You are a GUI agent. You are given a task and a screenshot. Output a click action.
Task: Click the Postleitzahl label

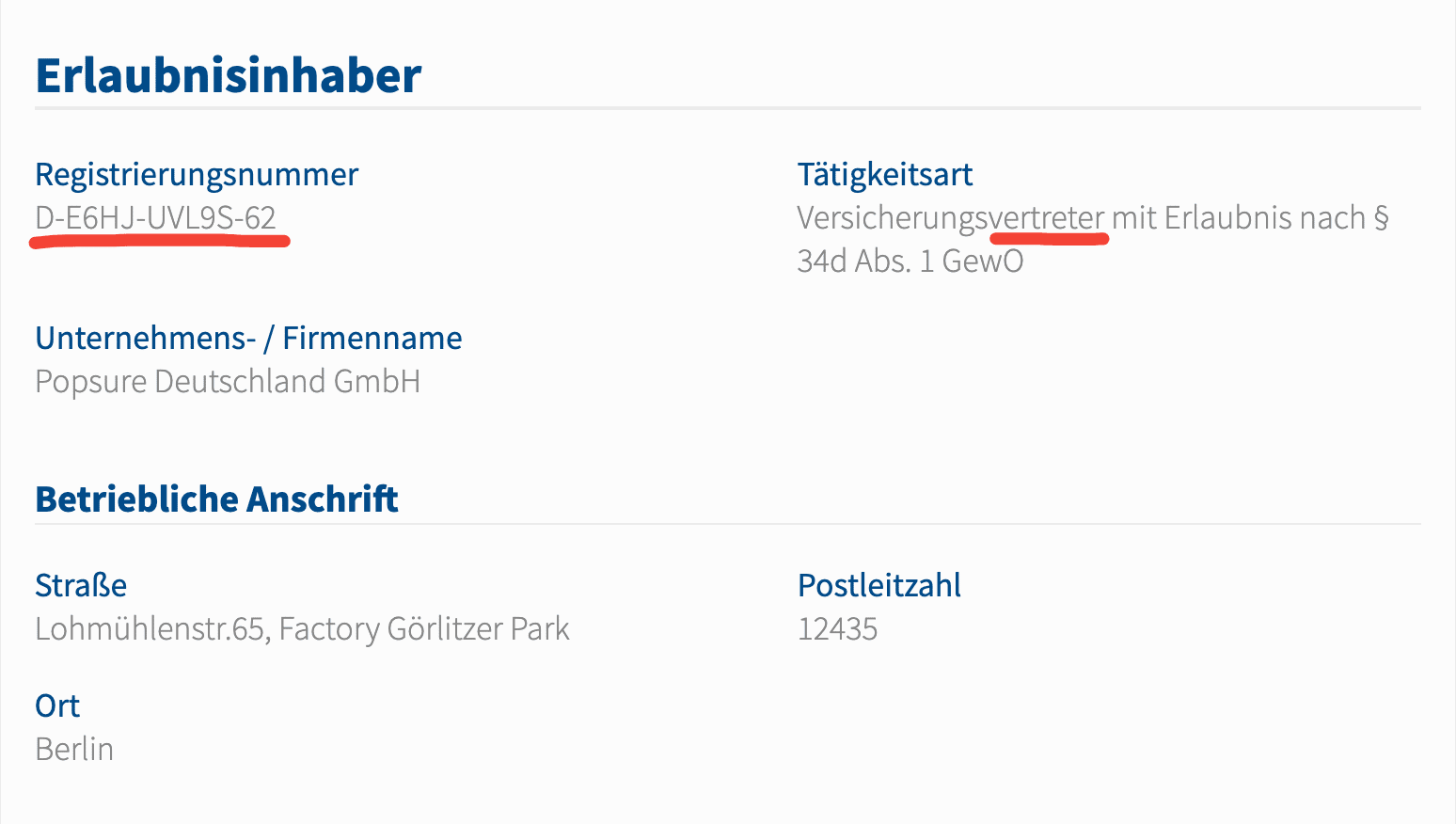pos(878,586)
